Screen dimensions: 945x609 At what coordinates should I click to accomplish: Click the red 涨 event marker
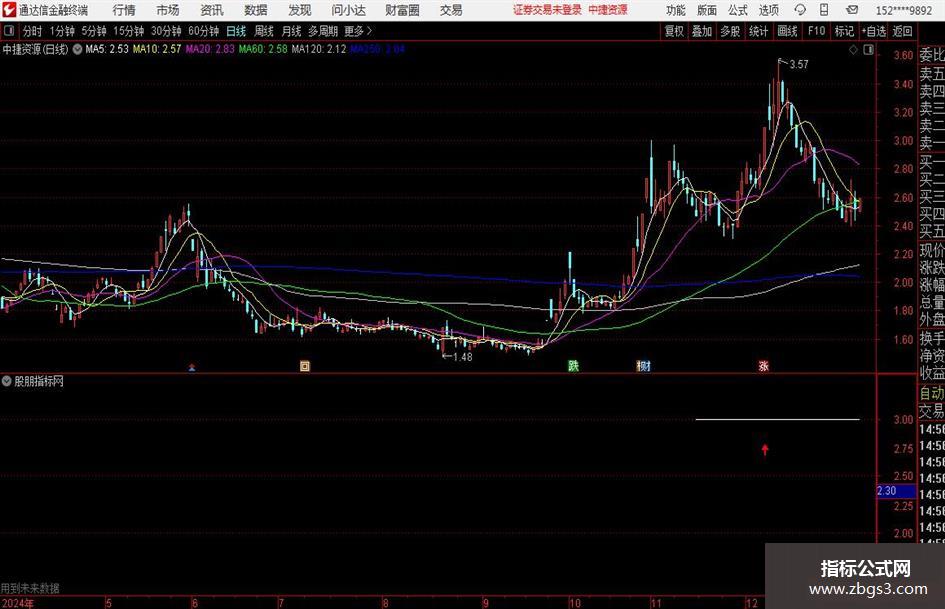coord(764,365)
